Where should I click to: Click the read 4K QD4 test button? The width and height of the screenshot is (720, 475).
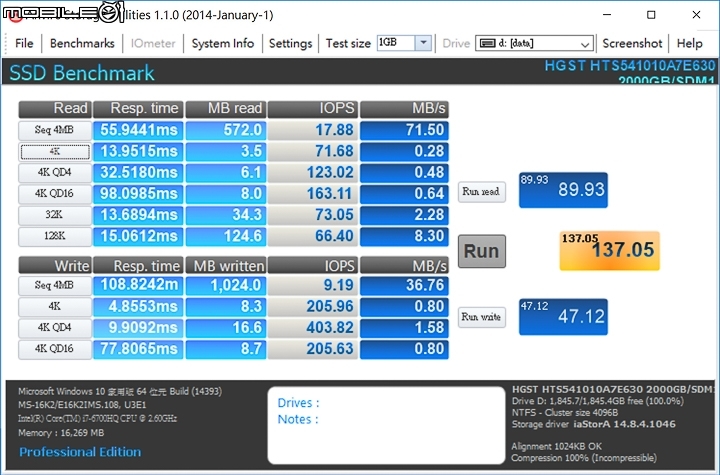[x=55, y=172]
